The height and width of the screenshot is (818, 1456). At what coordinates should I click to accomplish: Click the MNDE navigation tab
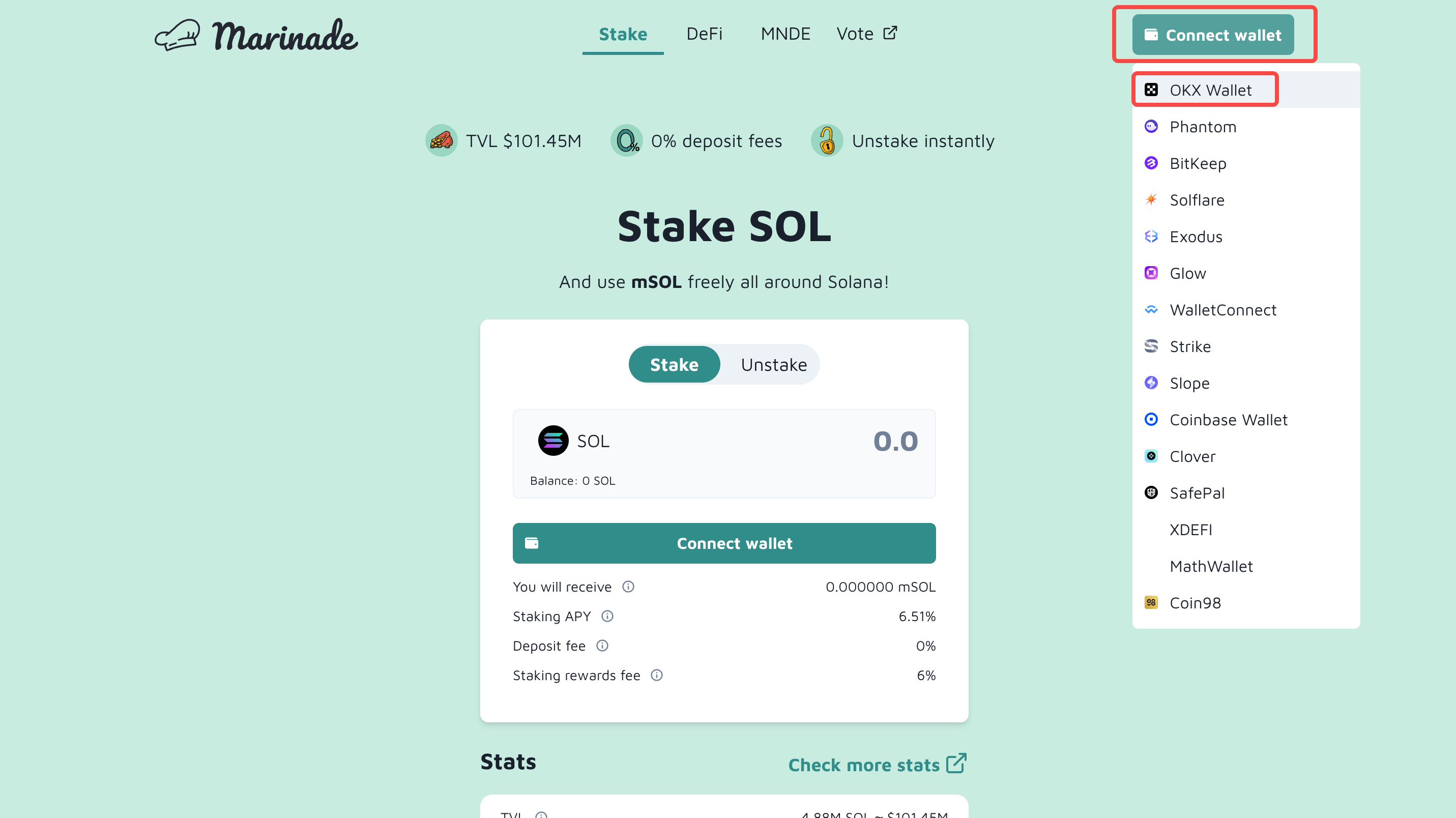click(785, 33)
